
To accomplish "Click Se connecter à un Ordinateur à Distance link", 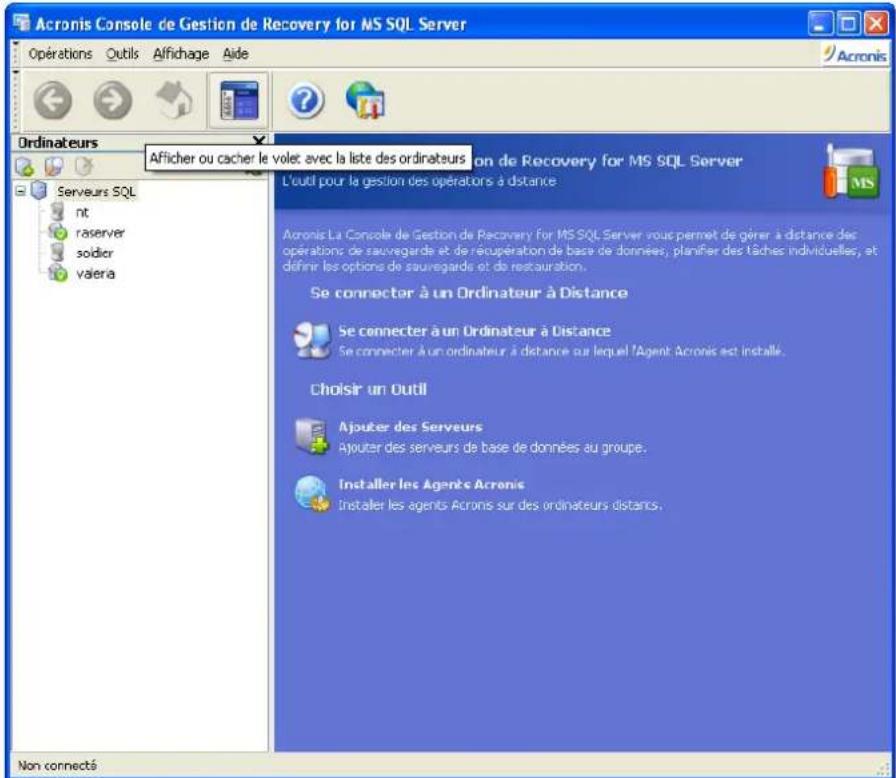I will click(474, 331).
